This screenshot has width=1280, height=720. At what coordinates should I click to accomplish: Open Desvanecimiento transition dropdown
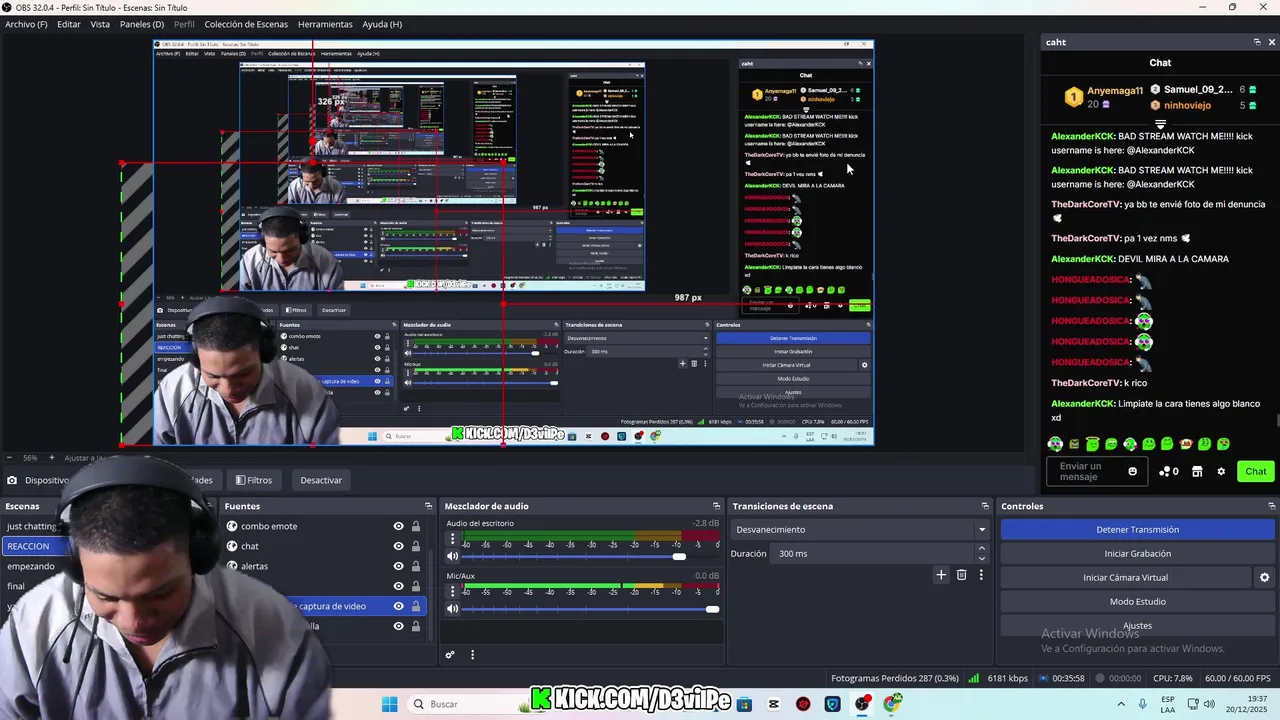pos(860,530)
